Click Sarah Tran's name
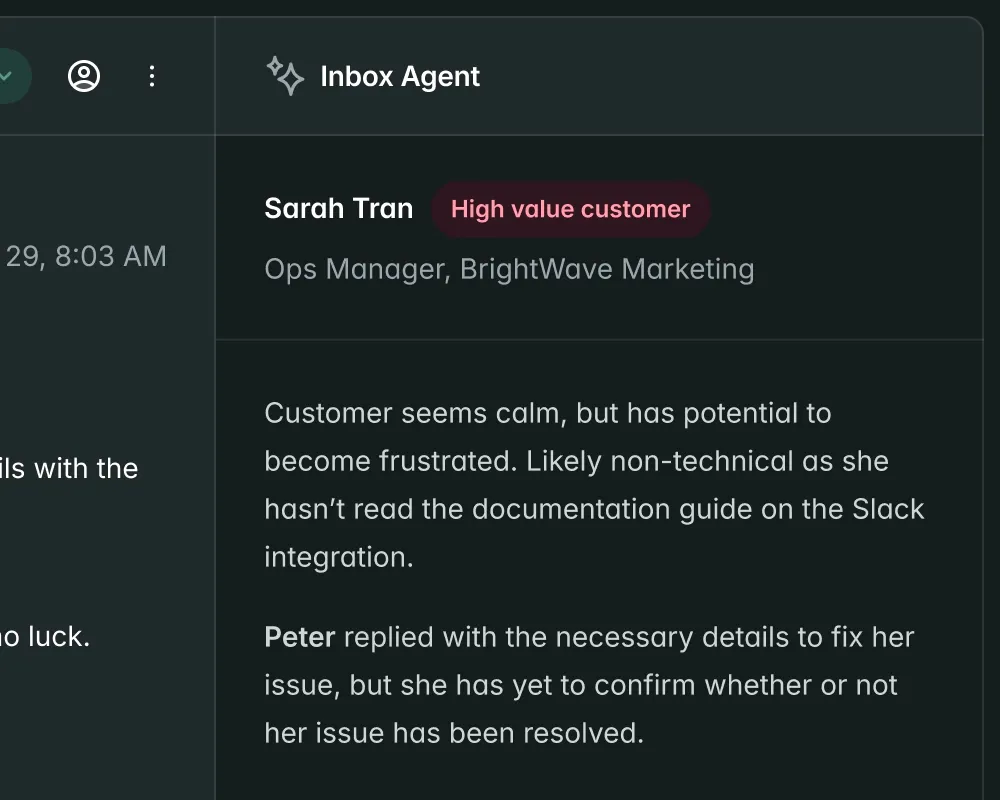Image resolution: width=1000 pixels, height=800 pixels. pyautogui.click(x=338, y=208)
